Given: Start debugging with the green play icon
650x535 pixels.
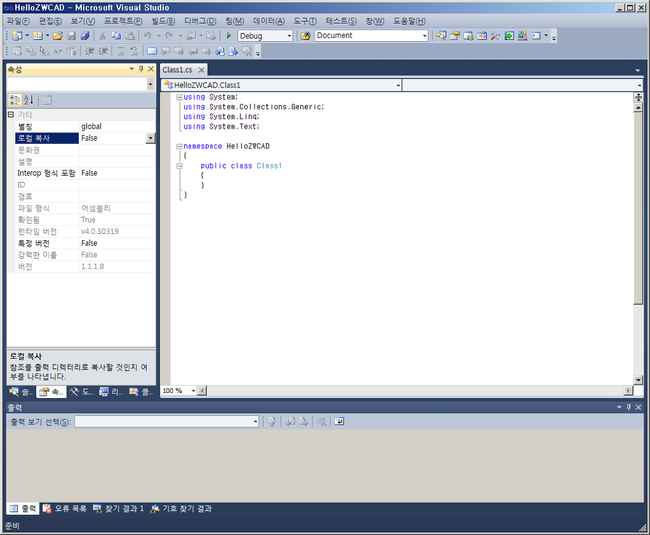Looking at the screenshot, I should pos(228,36).
